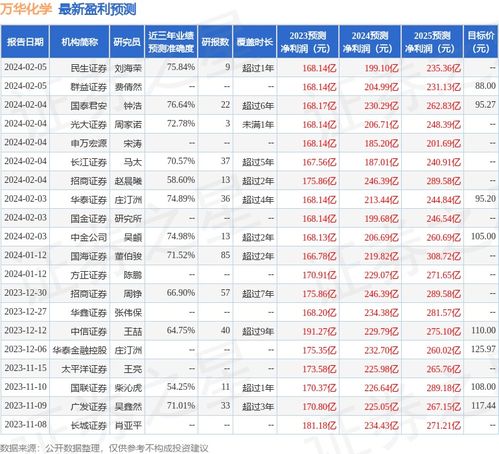Image resolution: width=499 pixels, height=454 pixels.
Task: Click target price 95.27
Action: point(485,105)
